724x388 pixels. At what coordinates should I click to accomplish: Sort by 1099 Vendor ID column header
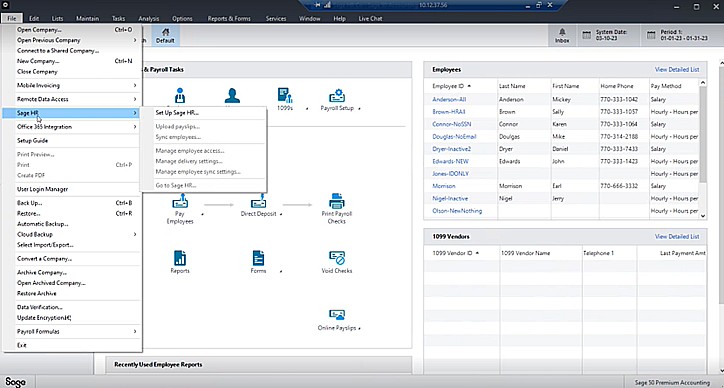(452, 253)
